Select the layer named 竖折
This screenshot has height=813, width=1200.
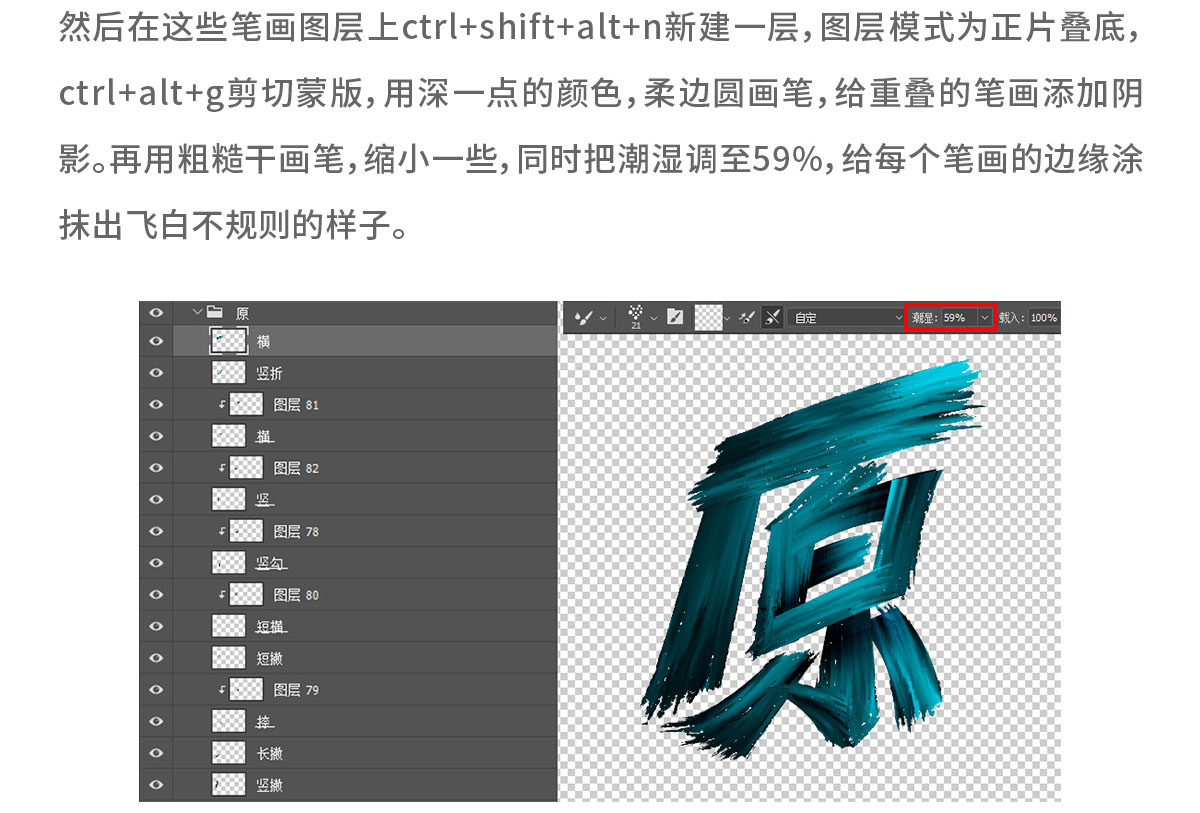click(269, 373)
